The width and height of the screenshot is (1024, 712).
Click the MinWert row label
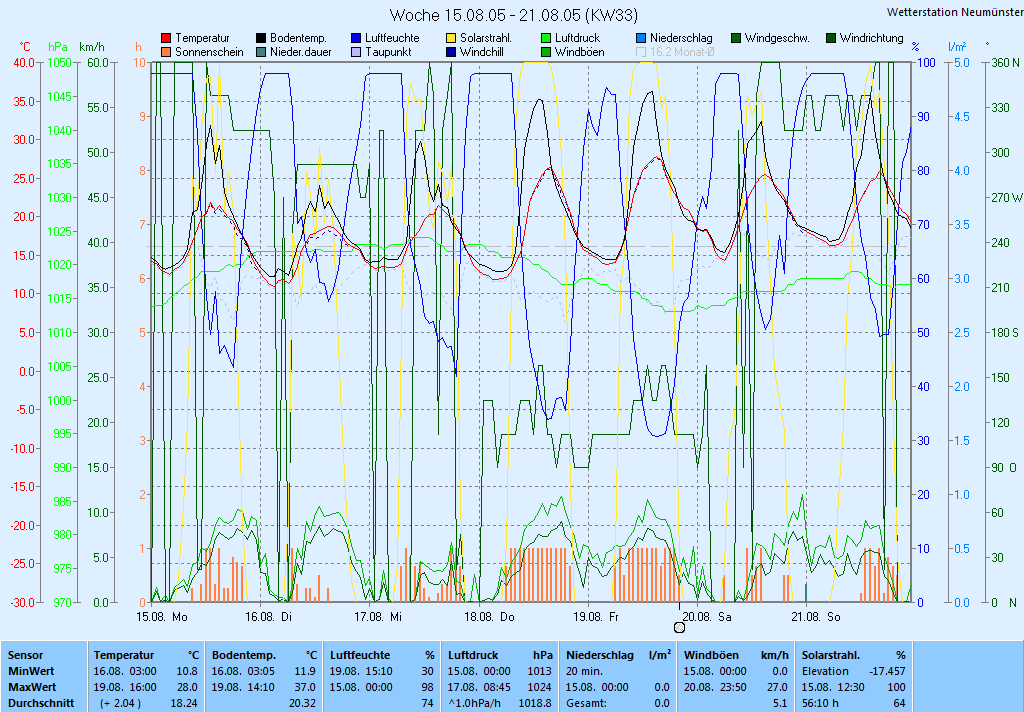click(x=31, y=671)
